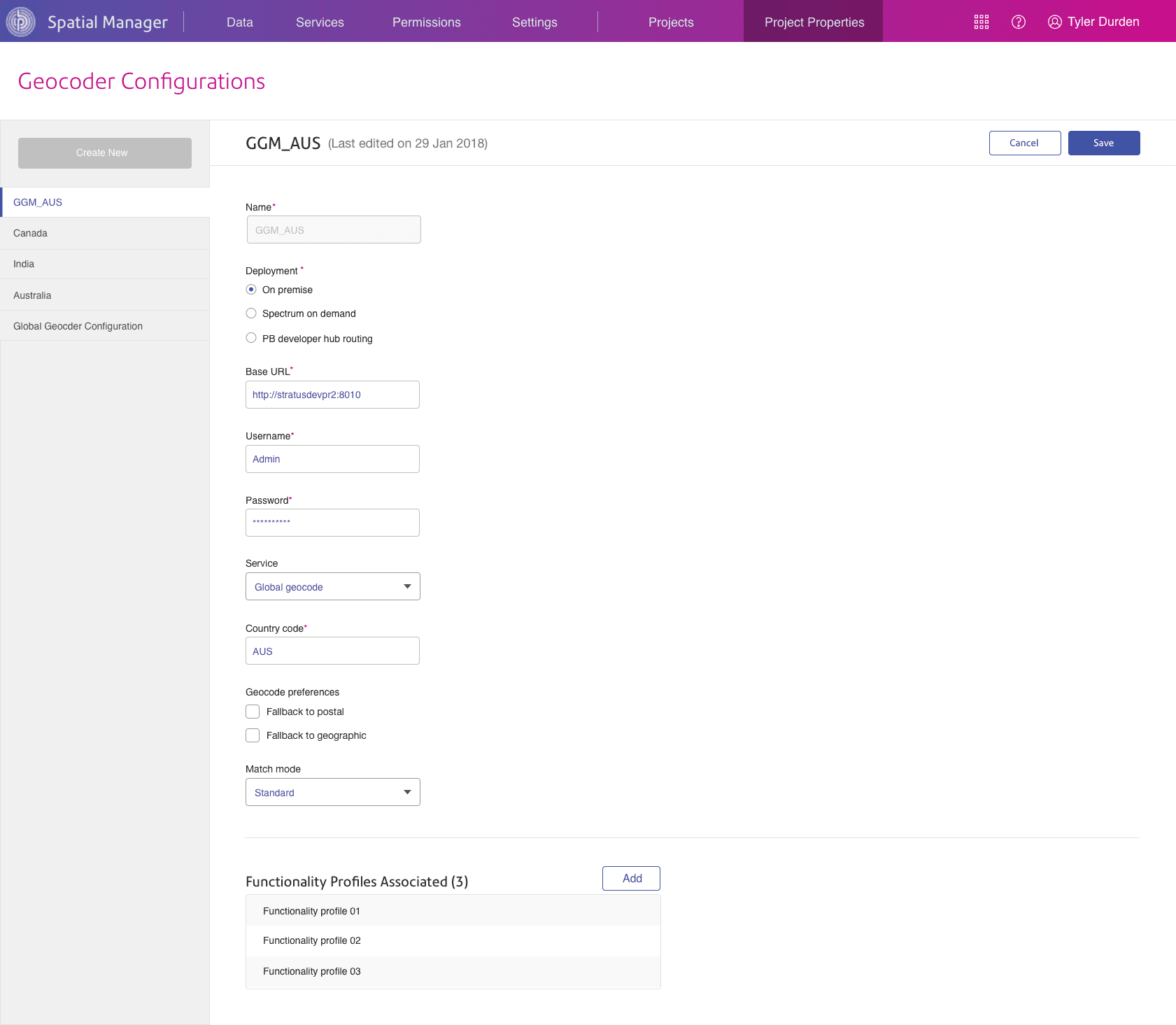Click the Country code input field
The image size is (1176, 1025).
pos(332,651)
